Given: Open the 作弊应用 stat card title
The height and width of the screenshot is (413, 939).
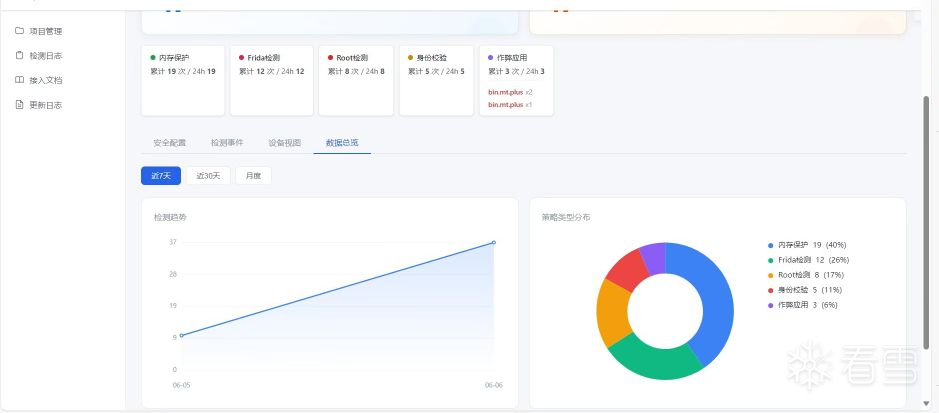Looking at the screenshot, I should click(511, 58).
